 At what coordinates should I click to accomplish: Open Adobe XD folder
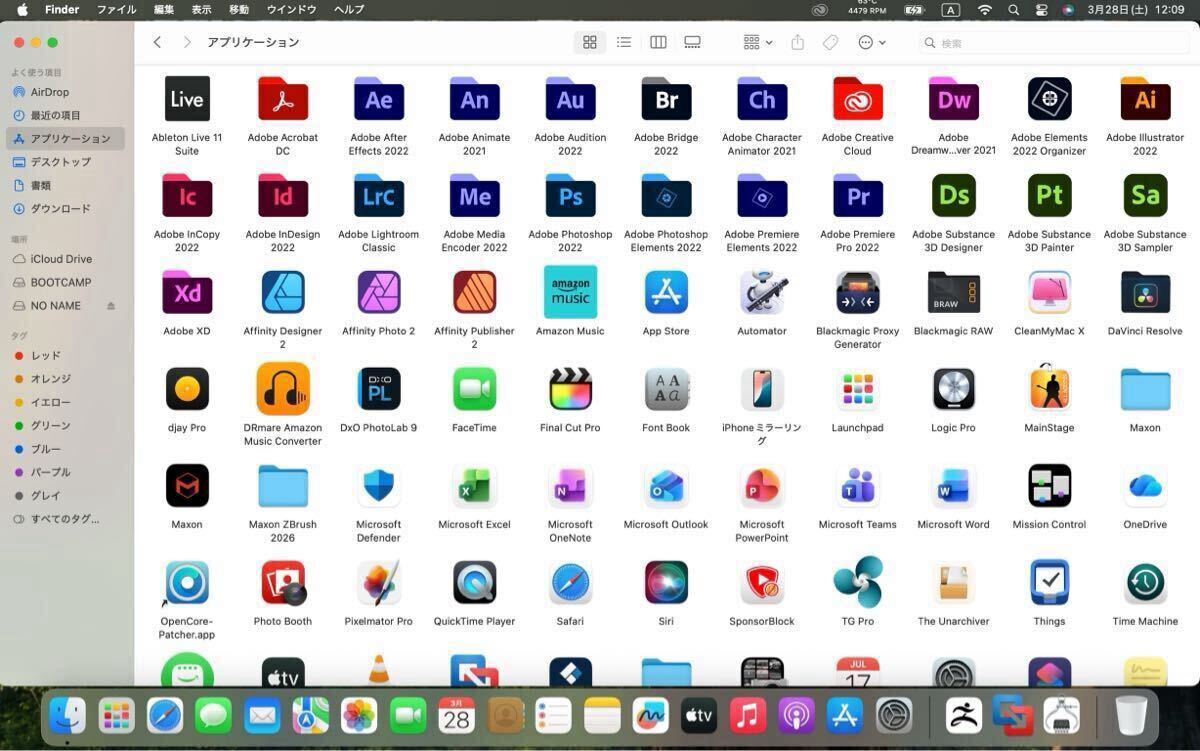pos(187,292)
